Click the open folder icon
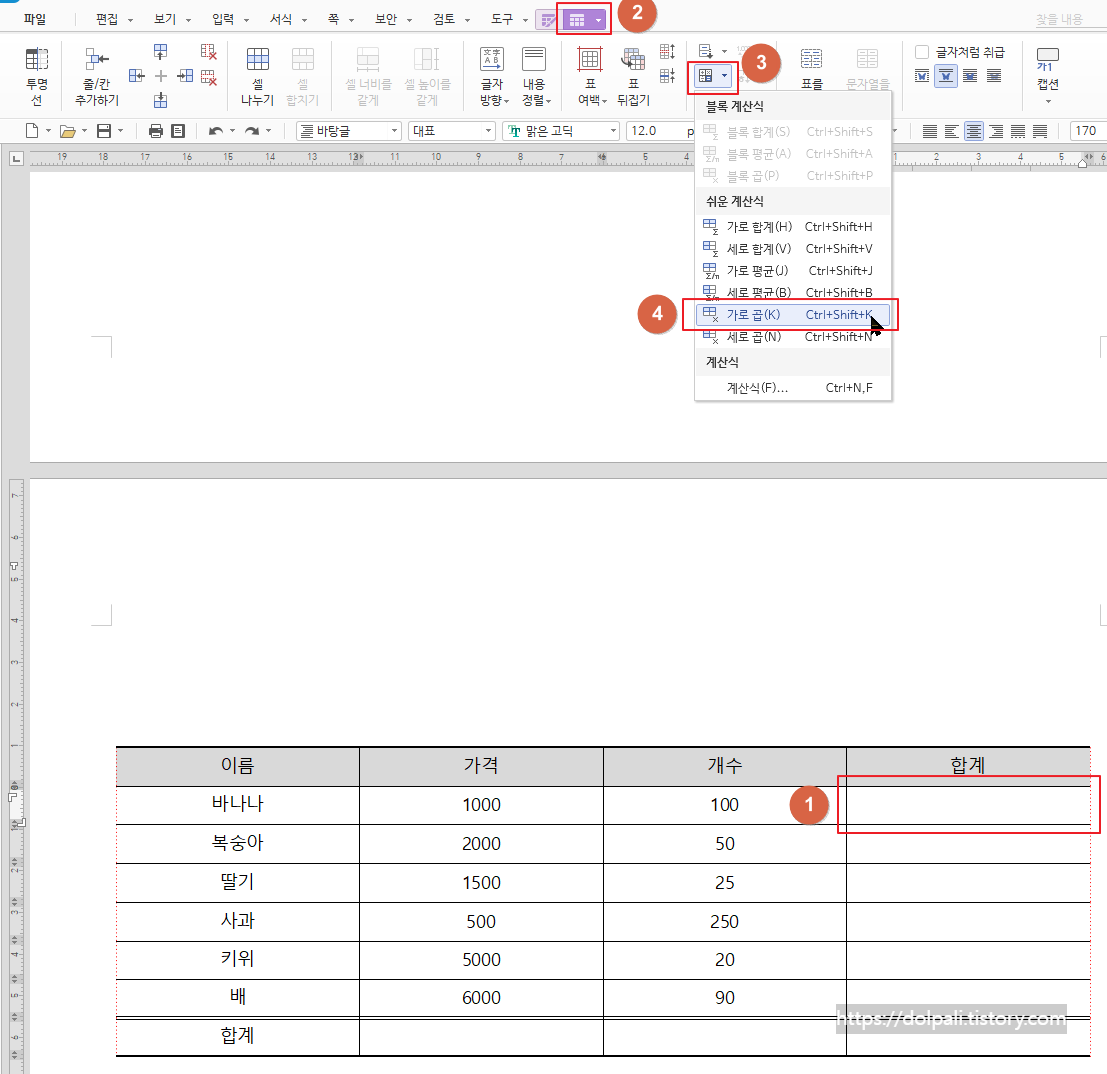The width and height of the screenshot is (1107, 1074). pos(67,131)
